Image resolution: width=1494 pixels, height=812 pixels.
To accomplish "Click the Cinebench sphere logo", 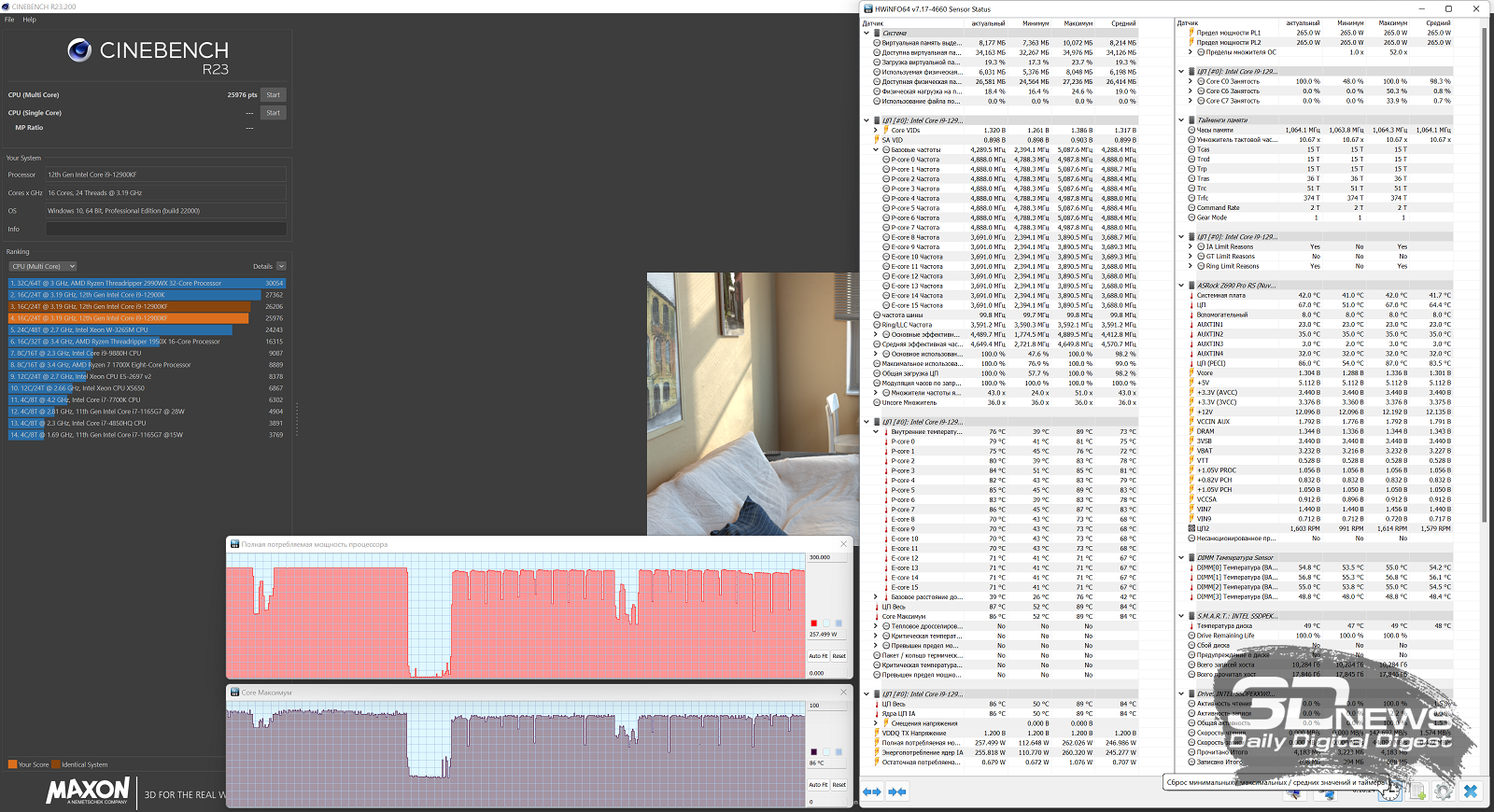I will pos(79,50).
